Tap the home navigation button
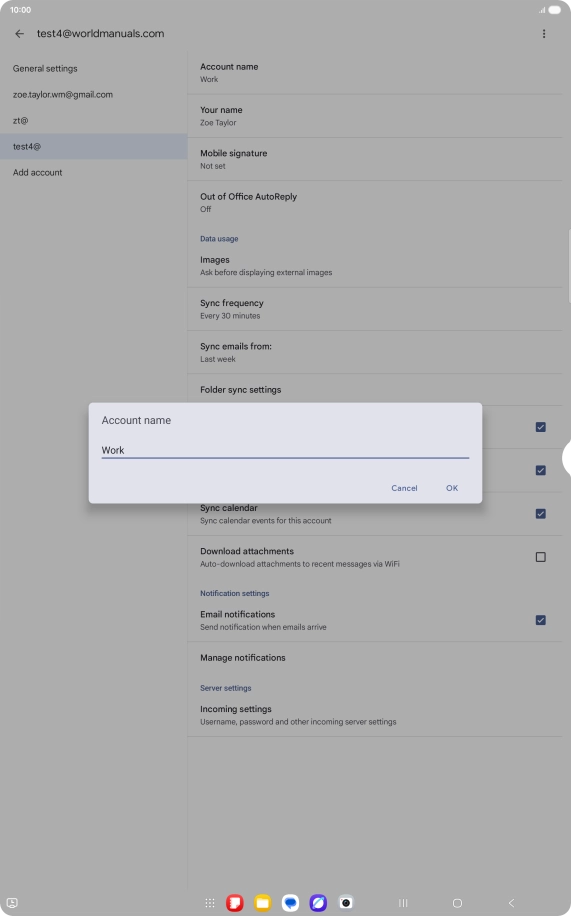 click(458, 903)
